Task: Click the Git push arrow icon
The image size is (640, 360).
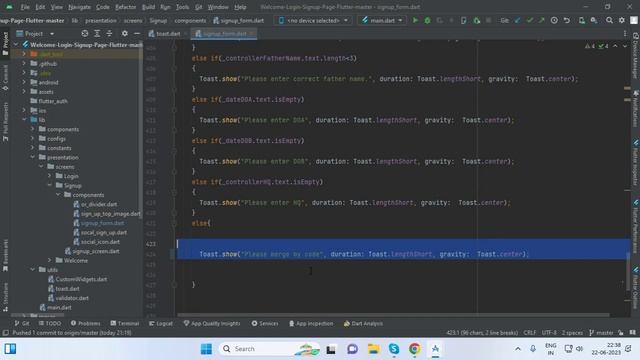Action: [x=542, y=20]
